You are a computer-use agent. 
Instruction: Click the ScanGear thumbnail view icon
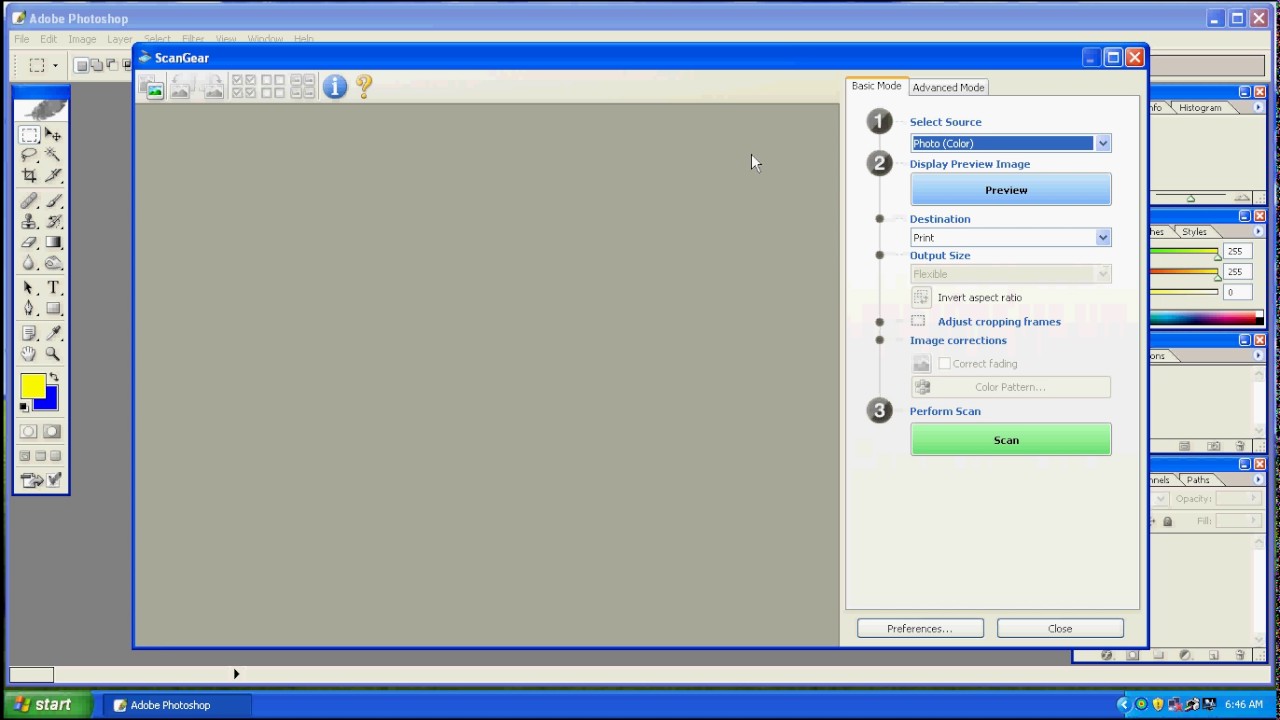click(153, 88)
